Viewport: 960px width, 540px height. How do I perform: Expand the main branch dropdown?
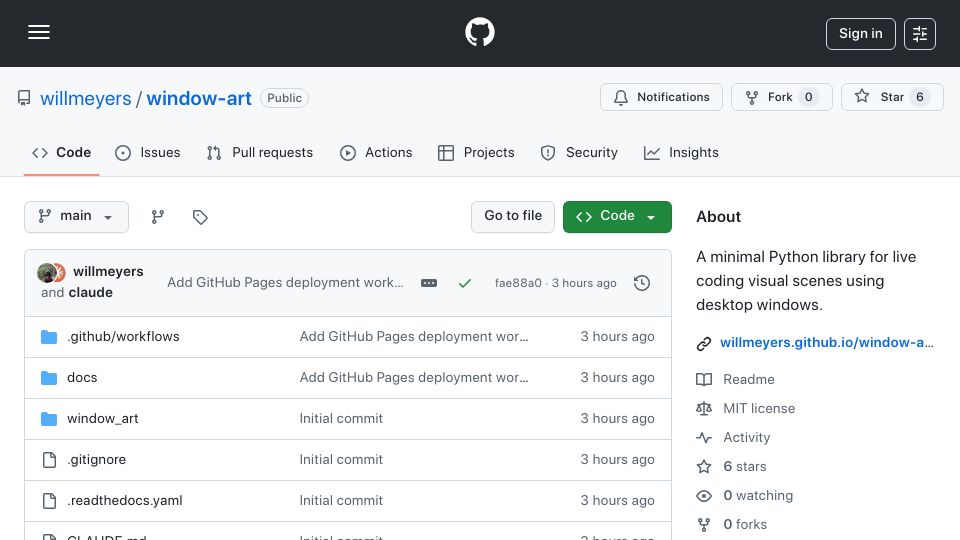pos(77,217)
